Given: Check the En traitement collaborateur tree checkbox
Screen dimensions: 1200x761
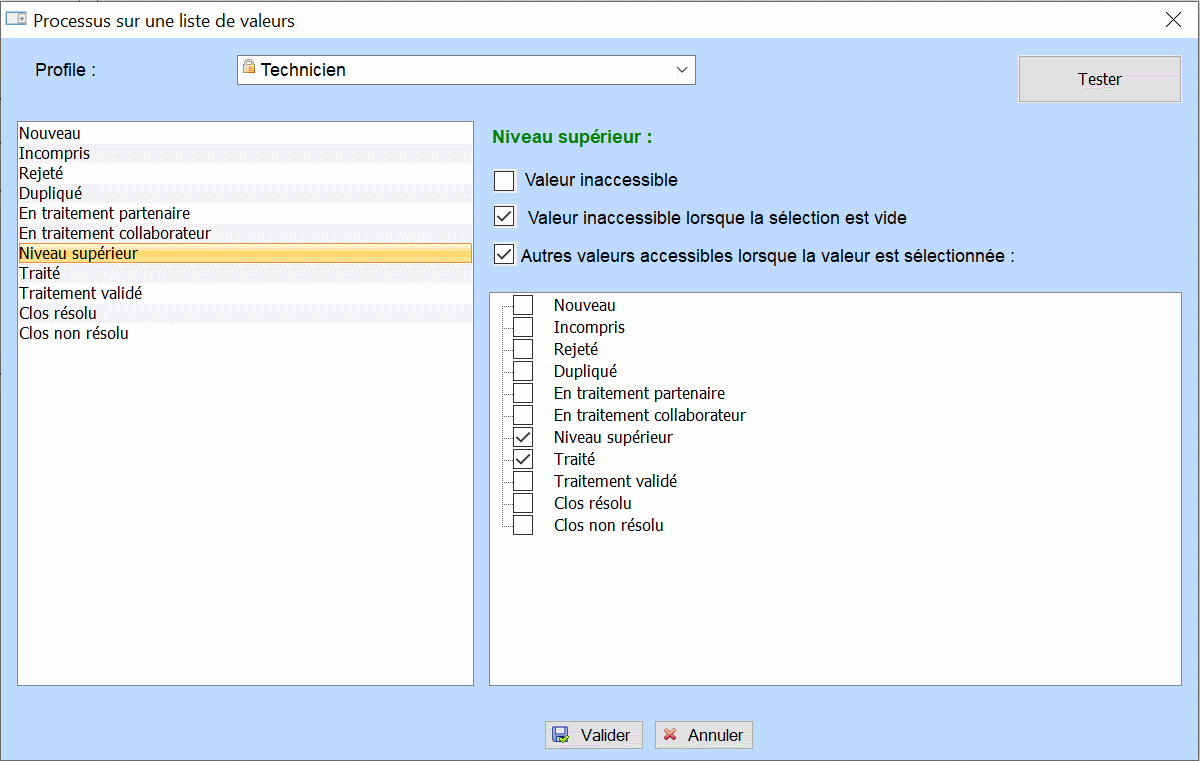Looking at the screenshot, I should click(523, 415).
